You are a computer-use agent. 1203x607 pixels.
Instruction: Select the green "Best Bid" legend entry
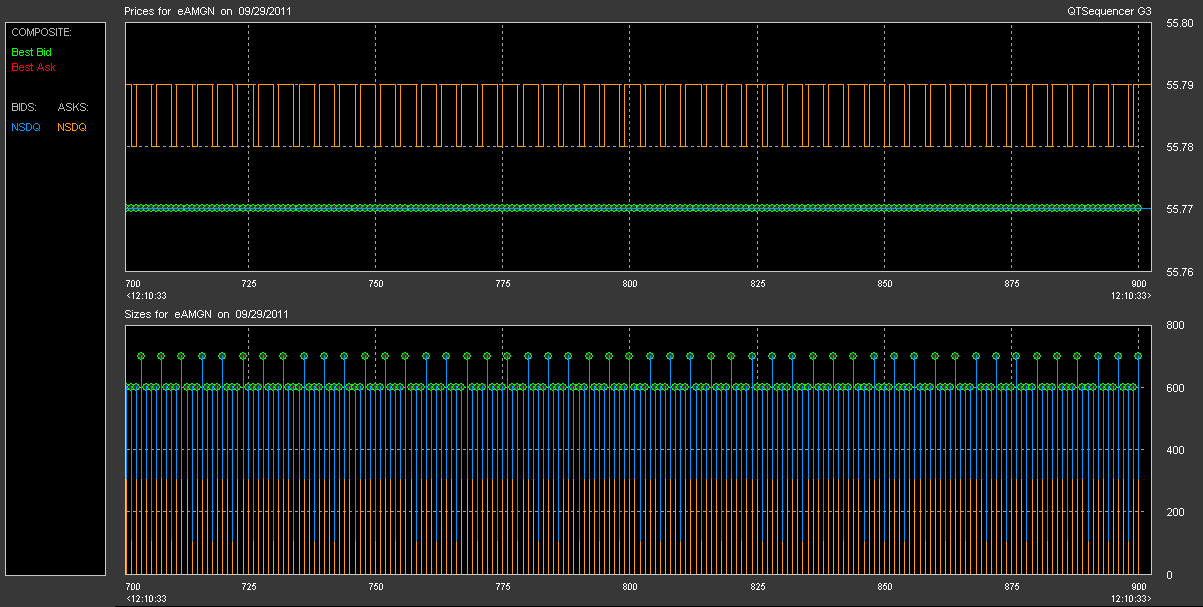coord(33,51)
